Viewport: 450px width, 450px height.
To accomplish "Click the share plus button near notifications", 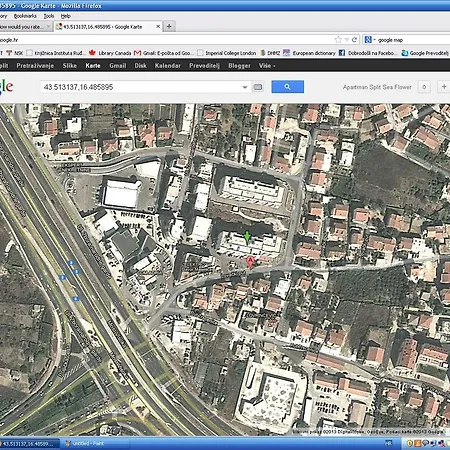I will click(444, 87).
